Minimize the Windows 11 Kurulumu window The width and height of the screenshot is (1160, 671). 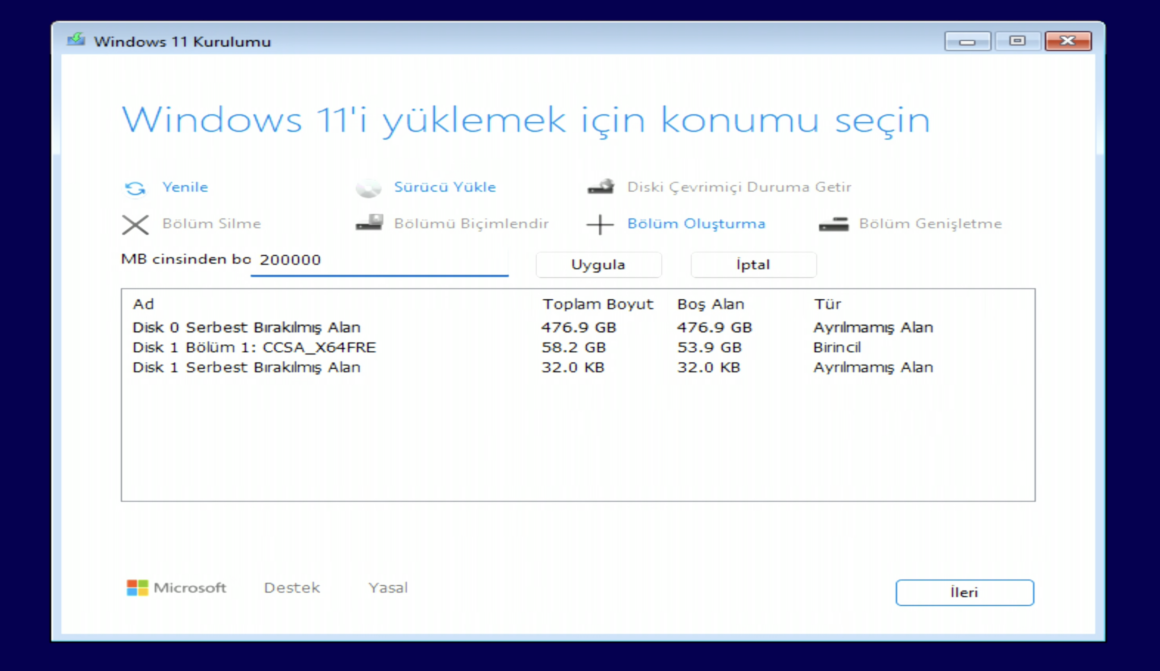tap(968, 41)
